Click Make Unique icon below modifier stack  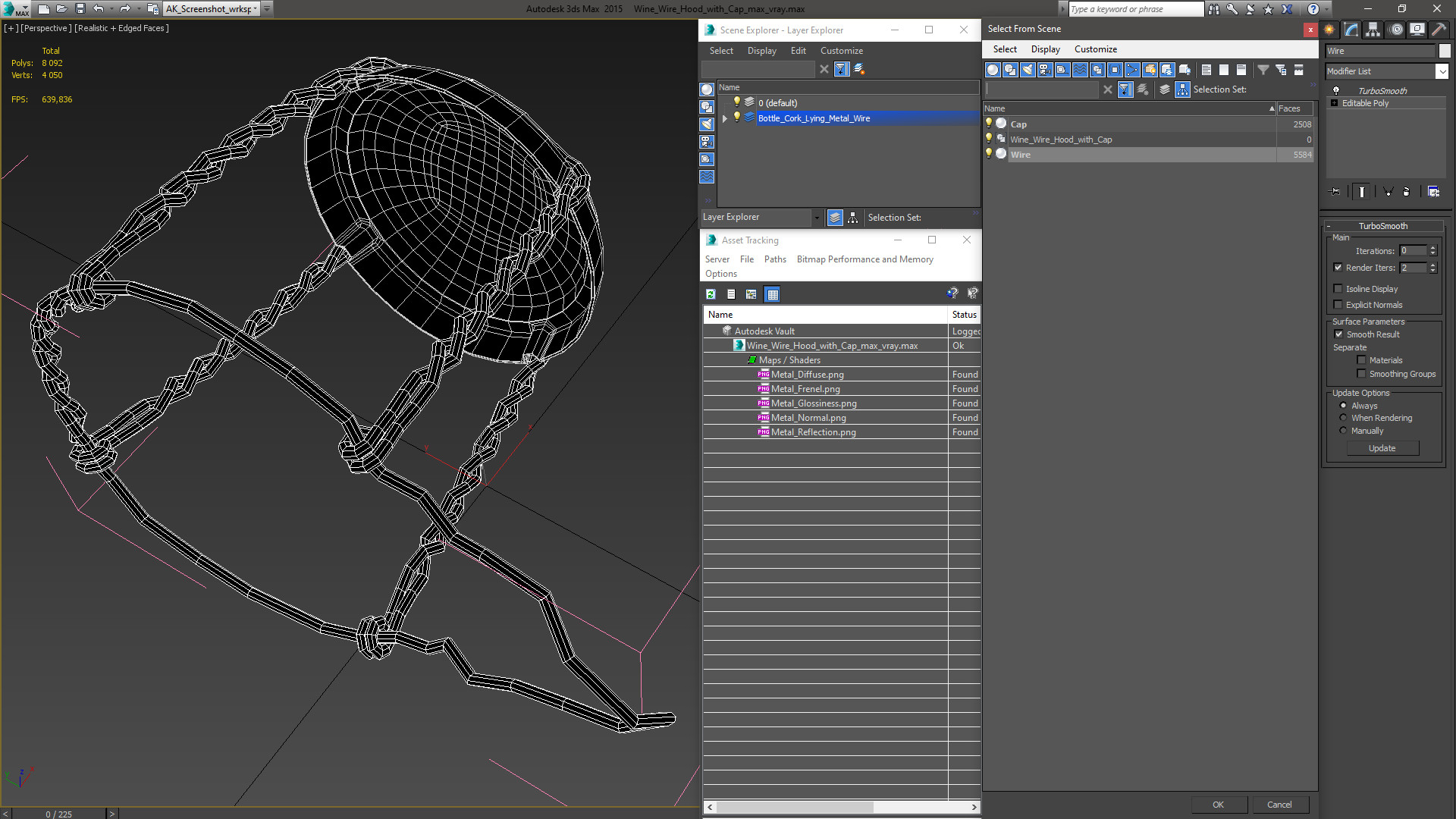click(x=1388, y=192)
